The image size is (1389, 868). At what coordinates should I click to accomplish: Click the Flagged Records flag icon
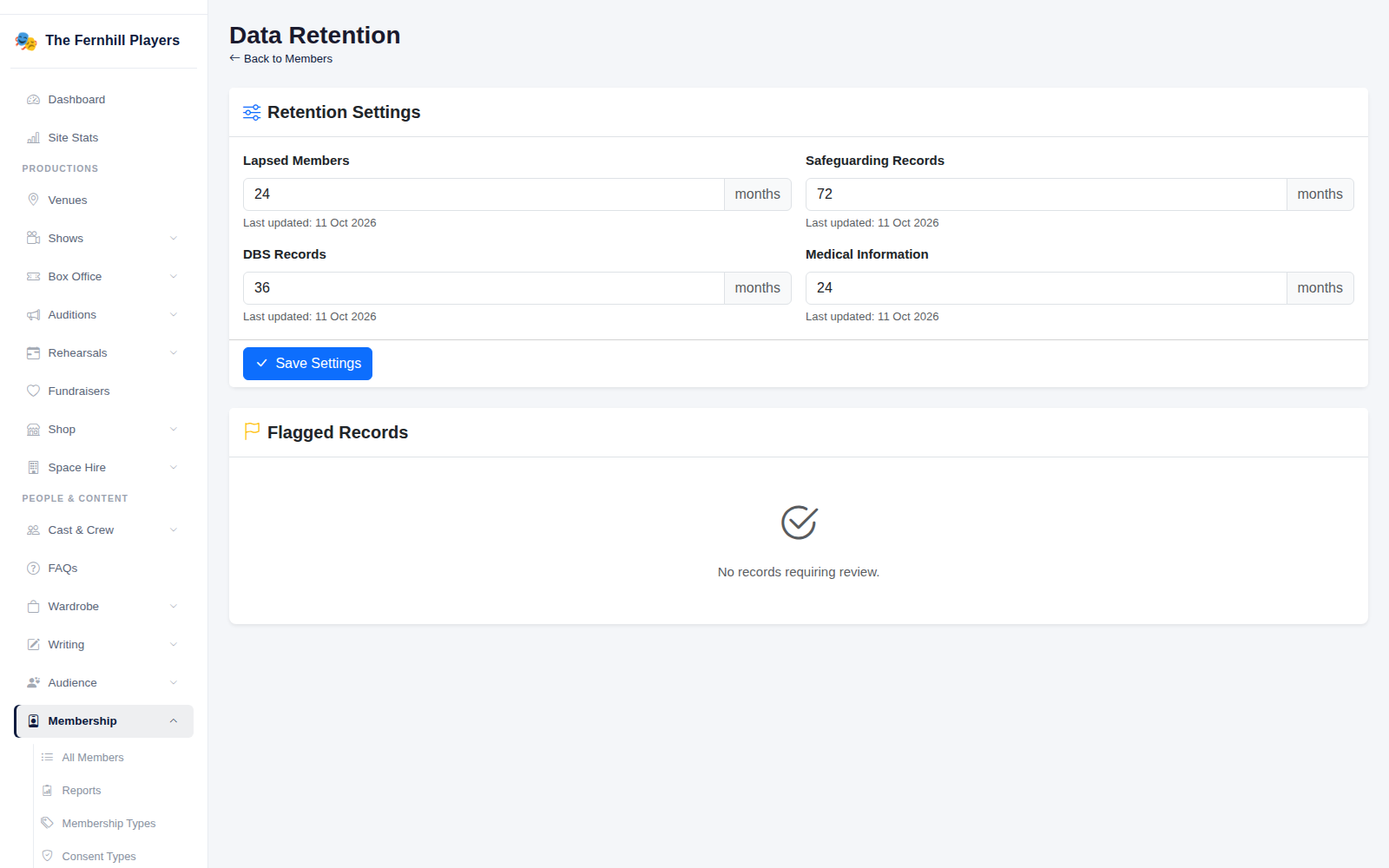pyautogui.click(x=252, y=431)
